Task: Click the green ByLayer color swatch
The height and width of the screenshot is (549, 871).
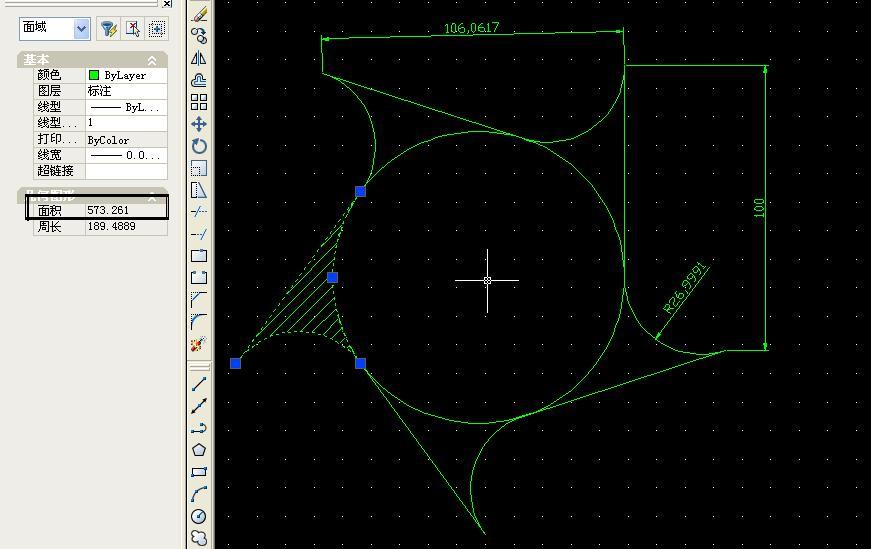Action: pyautogui.click(x=93, y=75)
